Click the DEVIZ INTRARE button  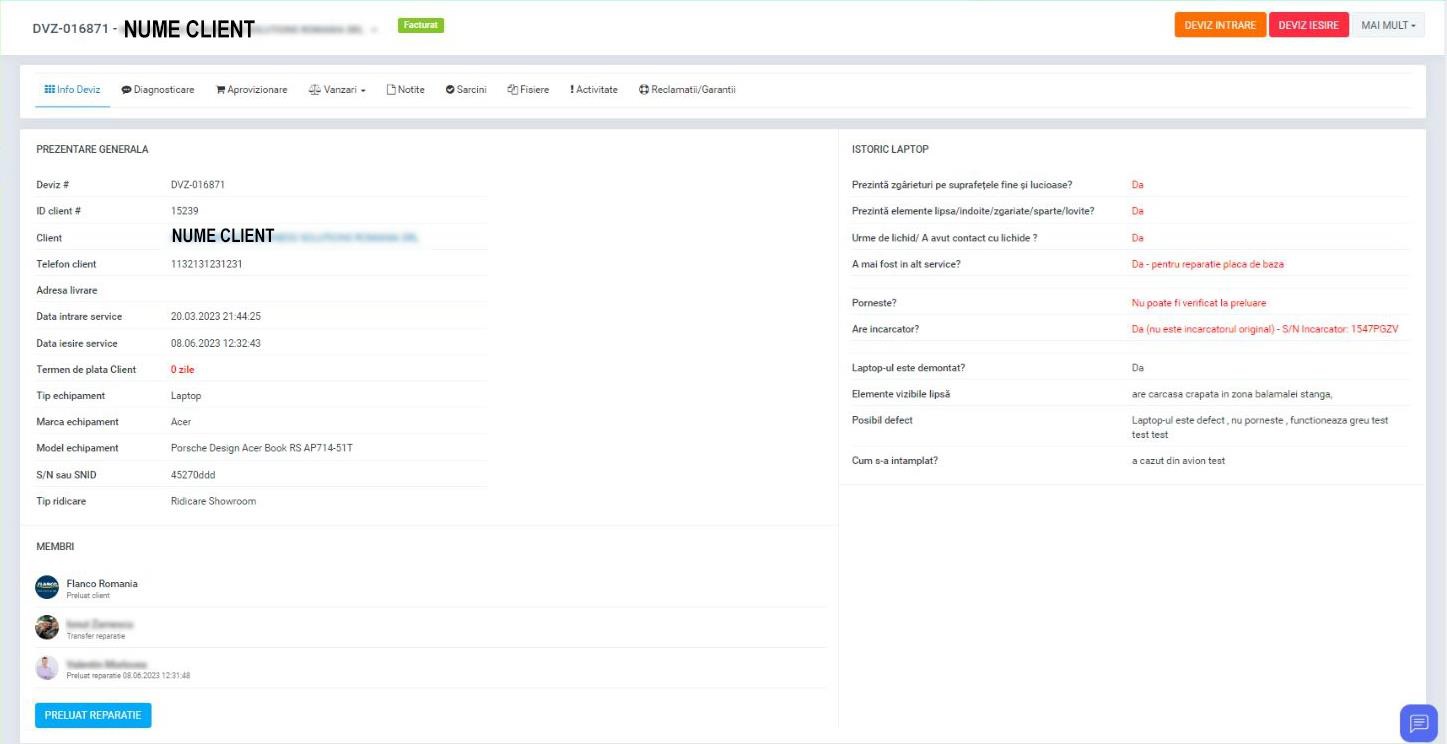pyautogui.click(x=1220, y=25)
